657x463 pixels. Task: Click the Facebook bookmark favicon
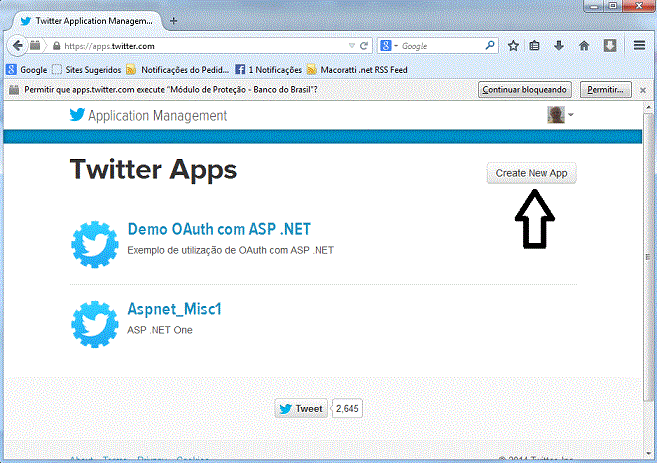[240, 70]
